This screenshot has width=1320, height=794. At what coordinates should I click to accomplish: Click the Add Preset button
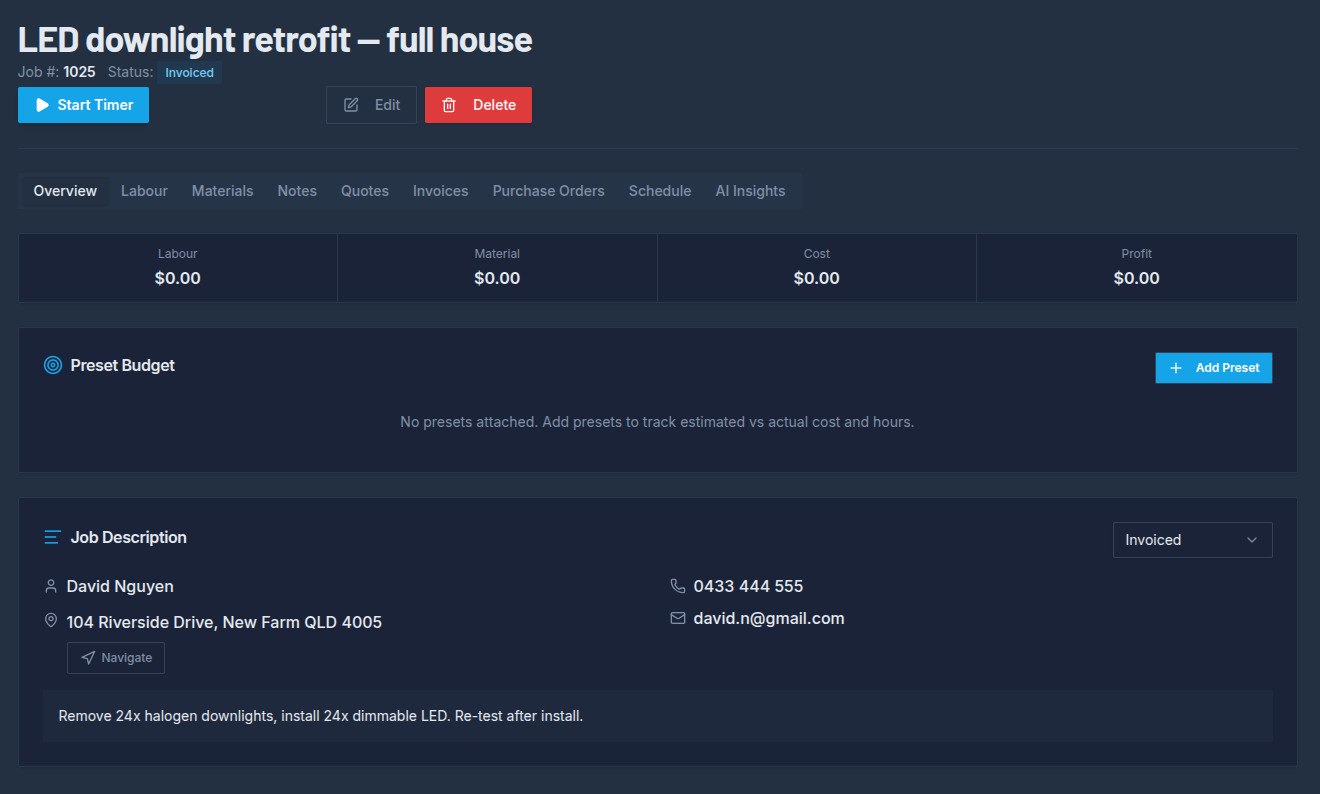1214,368
